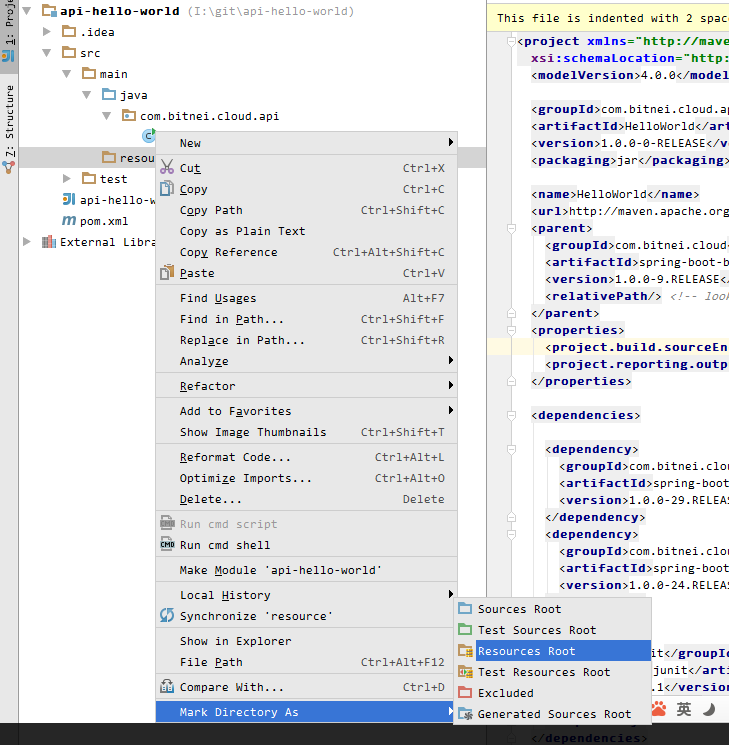Click the Java class icon under package
The height and width of the screenshot is (745, 729).
coord(149,136)
